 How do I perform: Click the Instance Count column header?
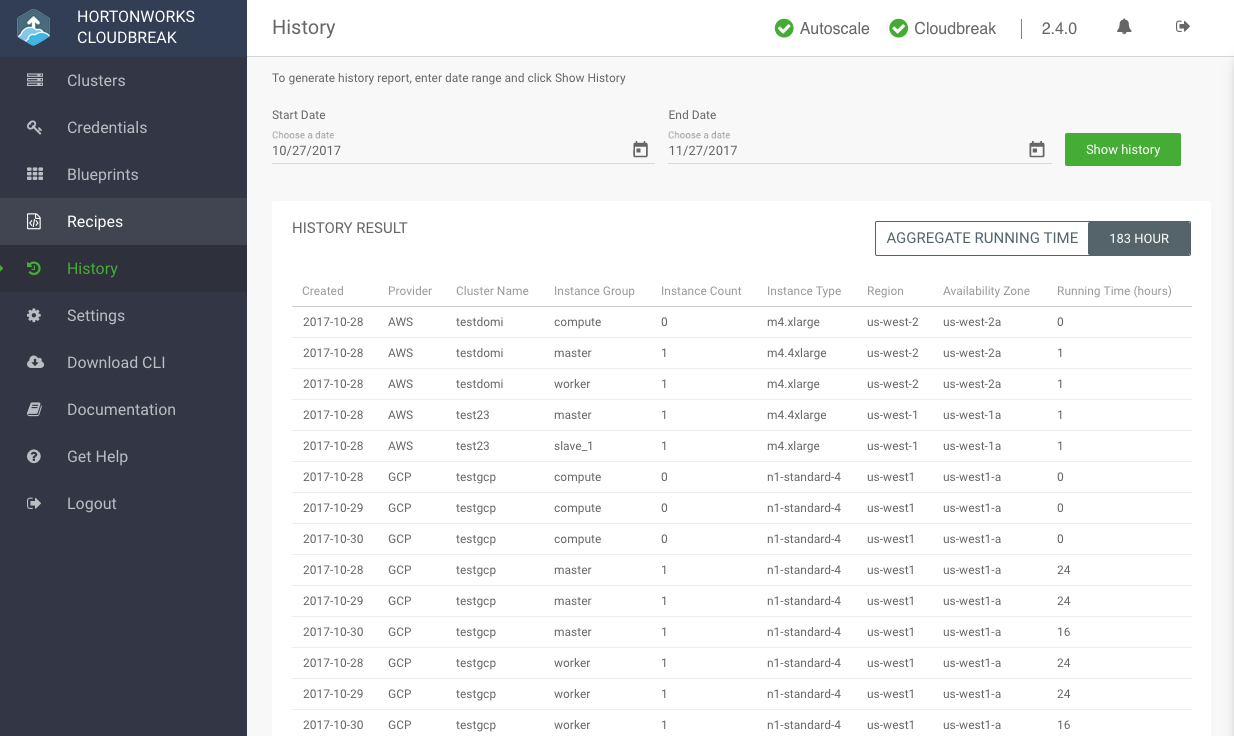pyautogui.click(x=701, y=291)
